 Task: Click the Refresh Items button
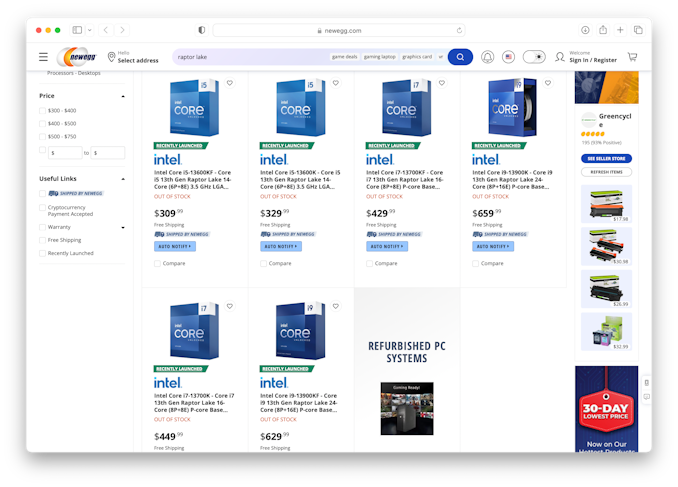click(x=606, y=172)
